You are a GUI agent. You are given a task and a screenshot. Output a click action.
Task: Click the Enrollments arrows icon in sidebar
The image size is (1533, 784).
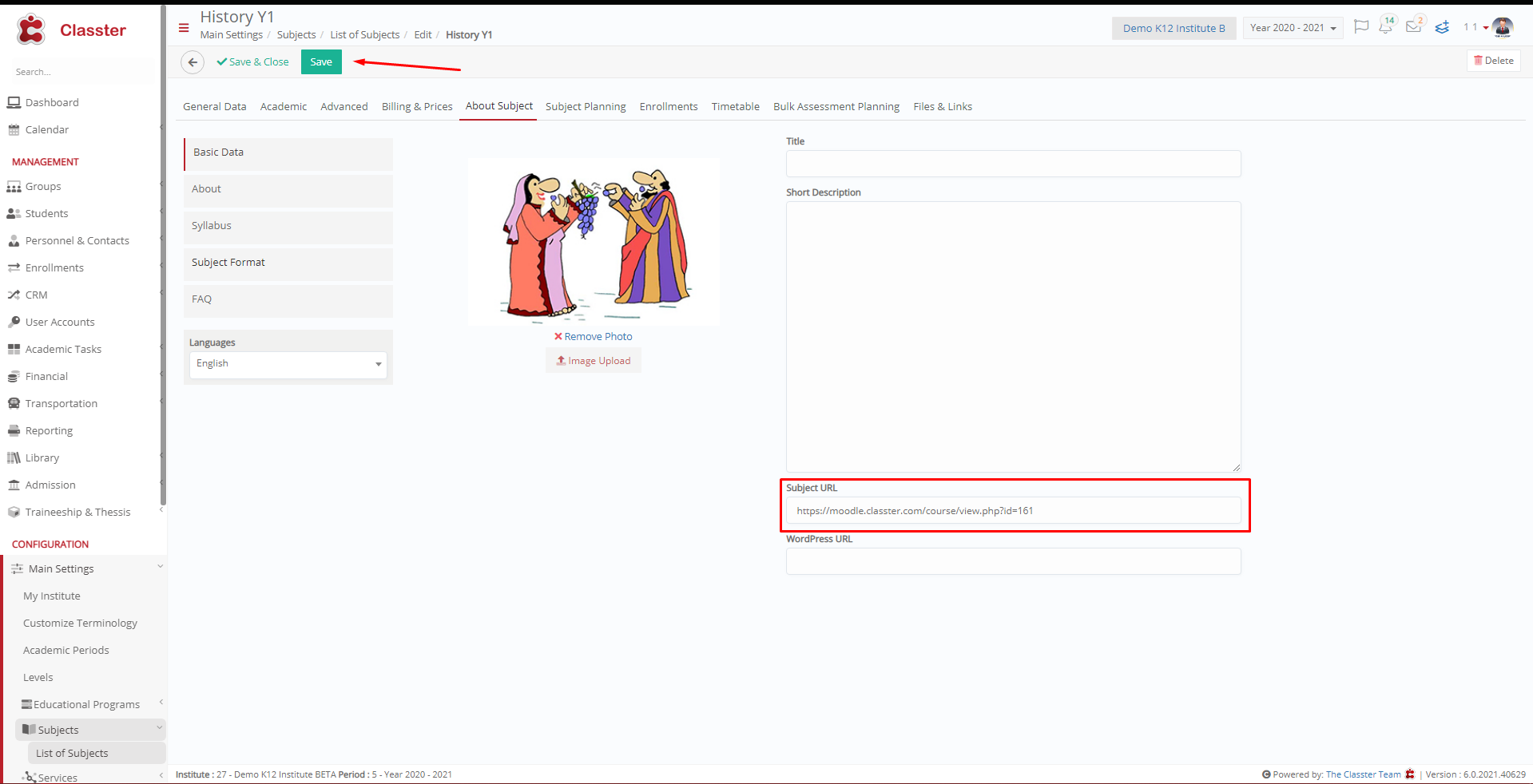coord(14,267)
